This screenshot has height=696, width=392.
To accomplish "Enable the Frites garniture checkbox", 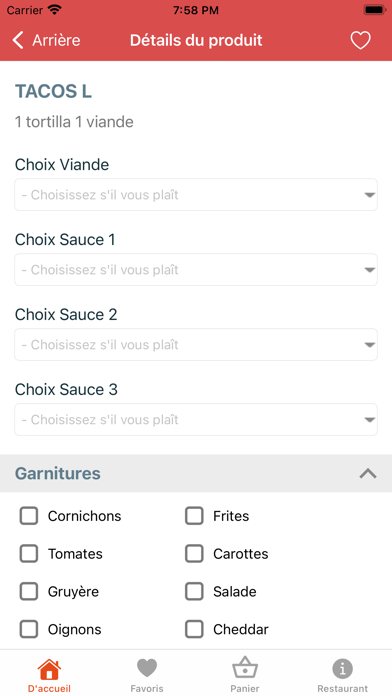I will (x=194, y=516).
